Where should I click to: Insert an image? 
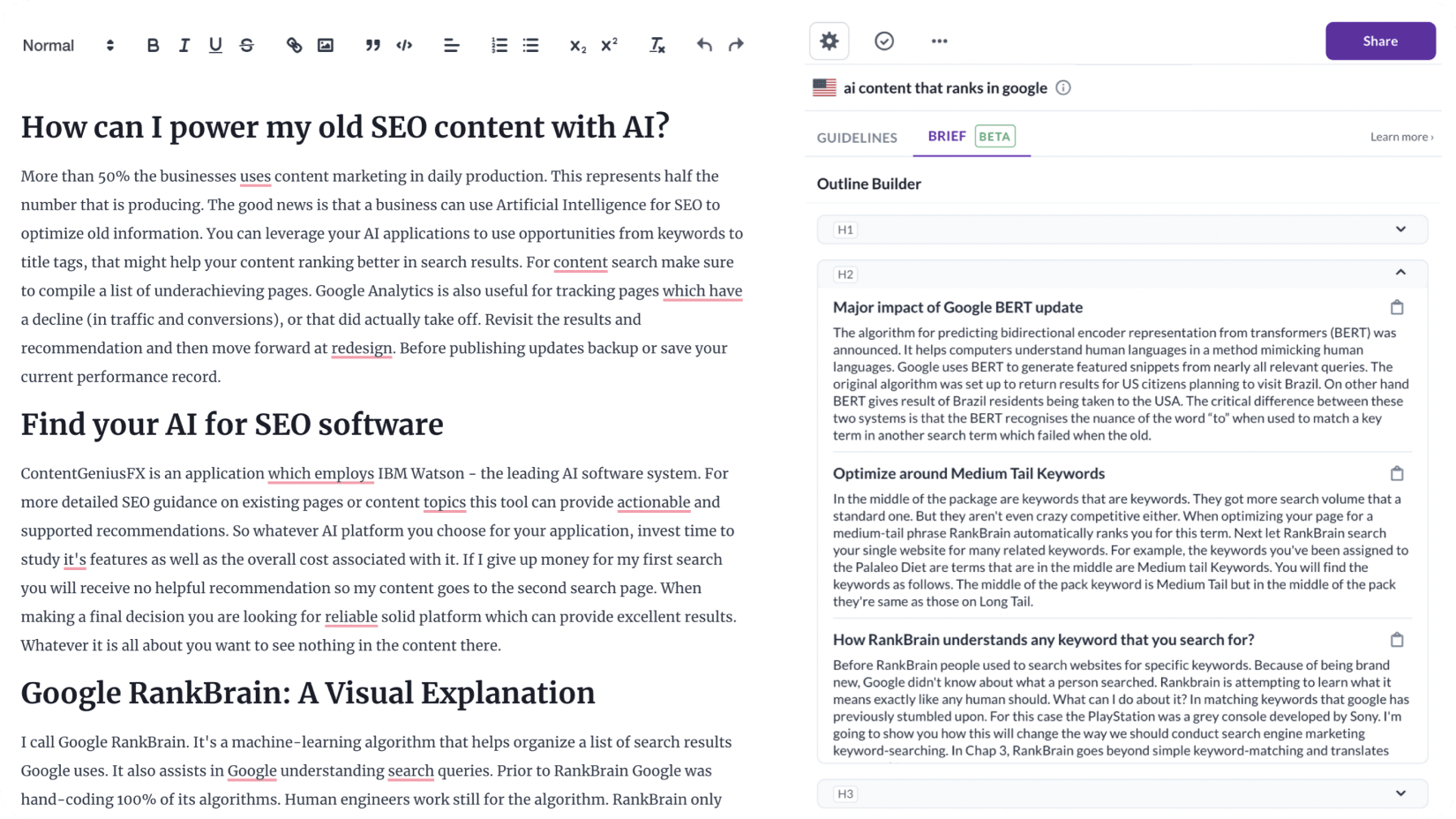(326, 45)
